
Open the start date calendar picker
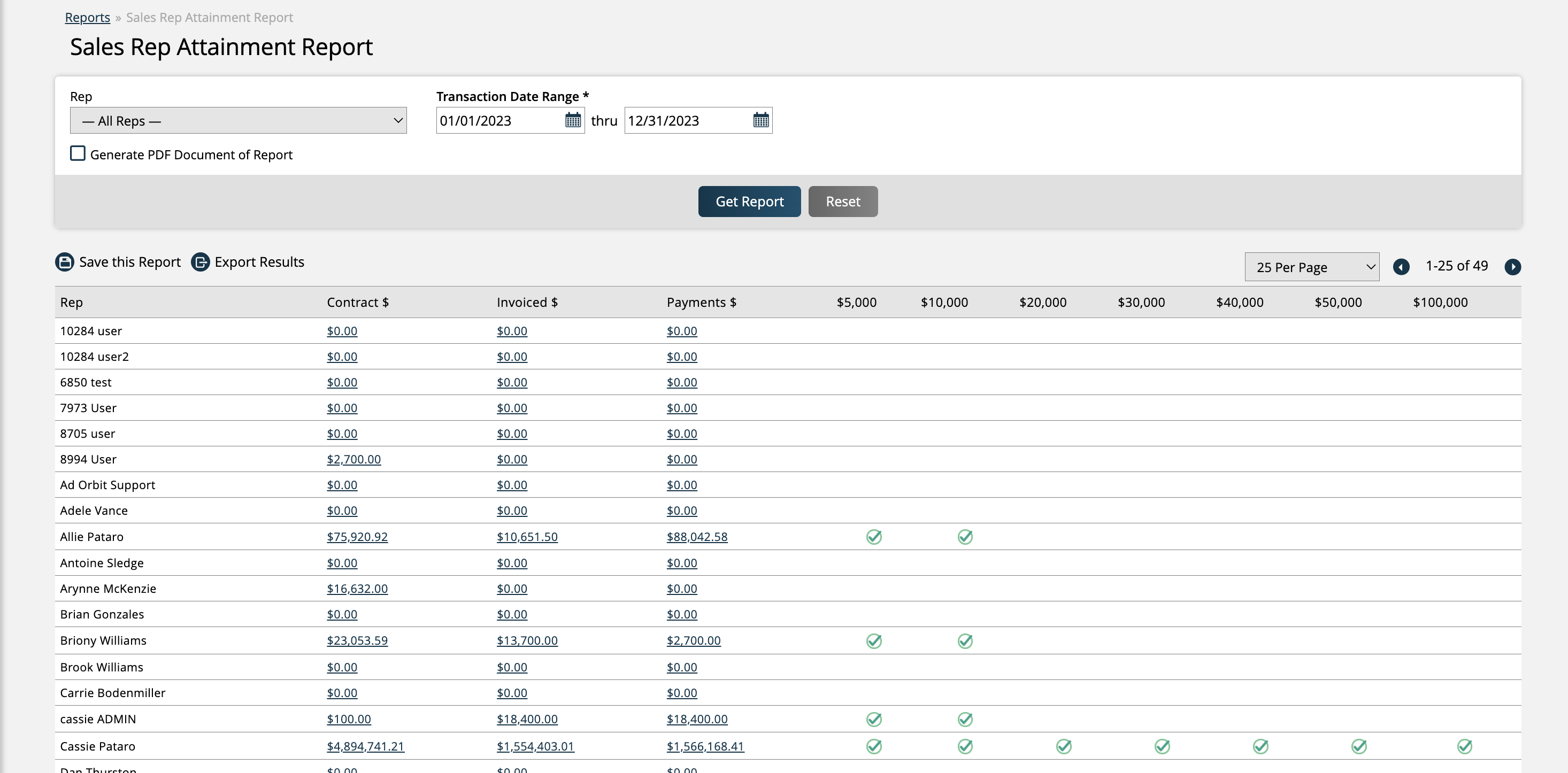pos(572,120)
